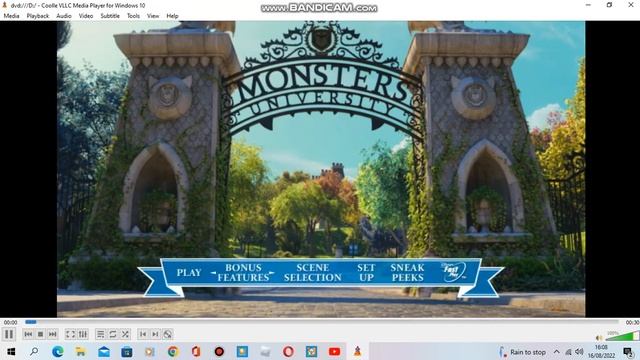The image size is (640, 360).
Task: Click the VLC cone taskbar icon
Action: 358,351
